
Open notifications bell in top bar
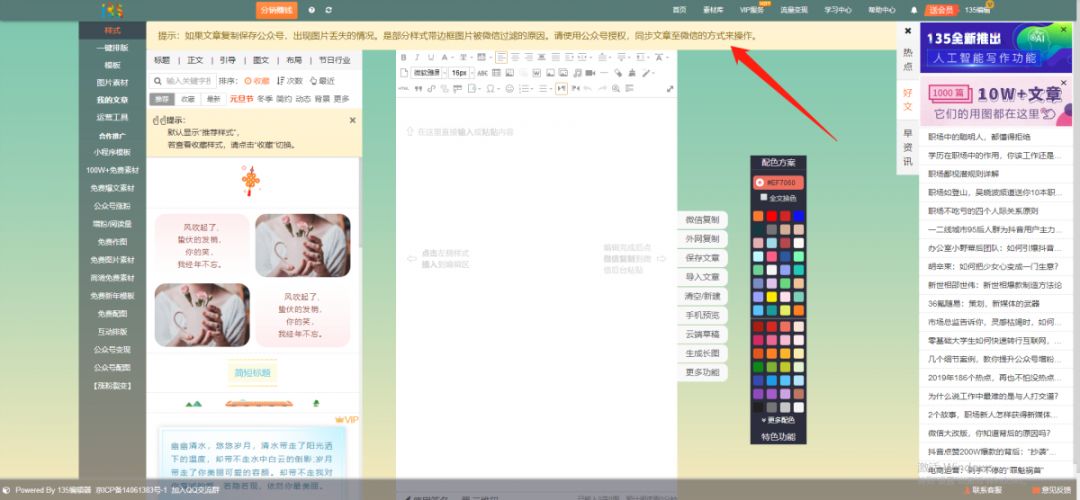pyautogui.click(x=913, y=9)
